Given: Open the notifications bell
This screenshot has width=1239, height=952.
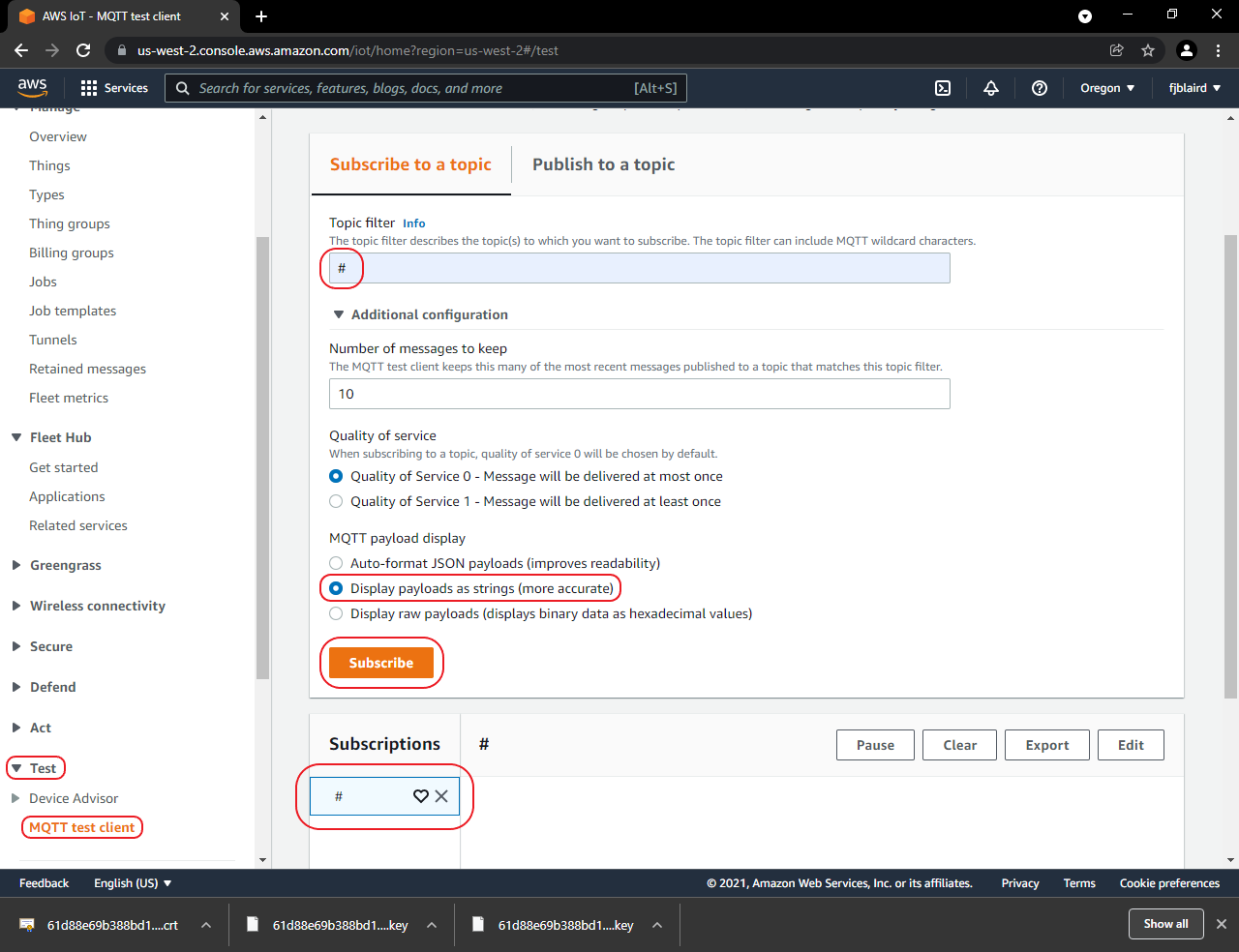Looking at the screenshot, I should tap(991, 88).
